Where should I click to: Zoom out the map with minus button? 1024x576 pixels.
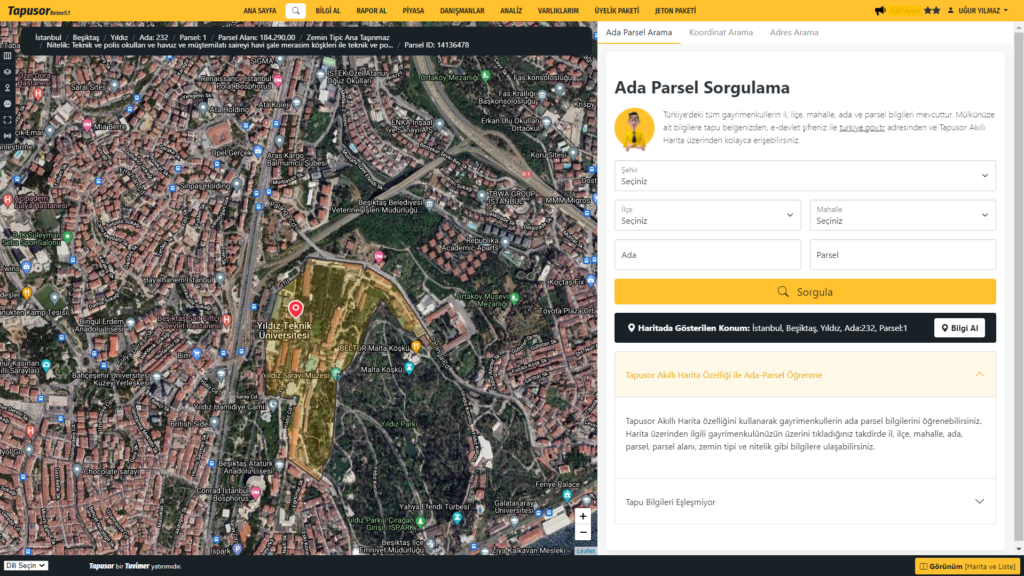click(x=583, y=533)
